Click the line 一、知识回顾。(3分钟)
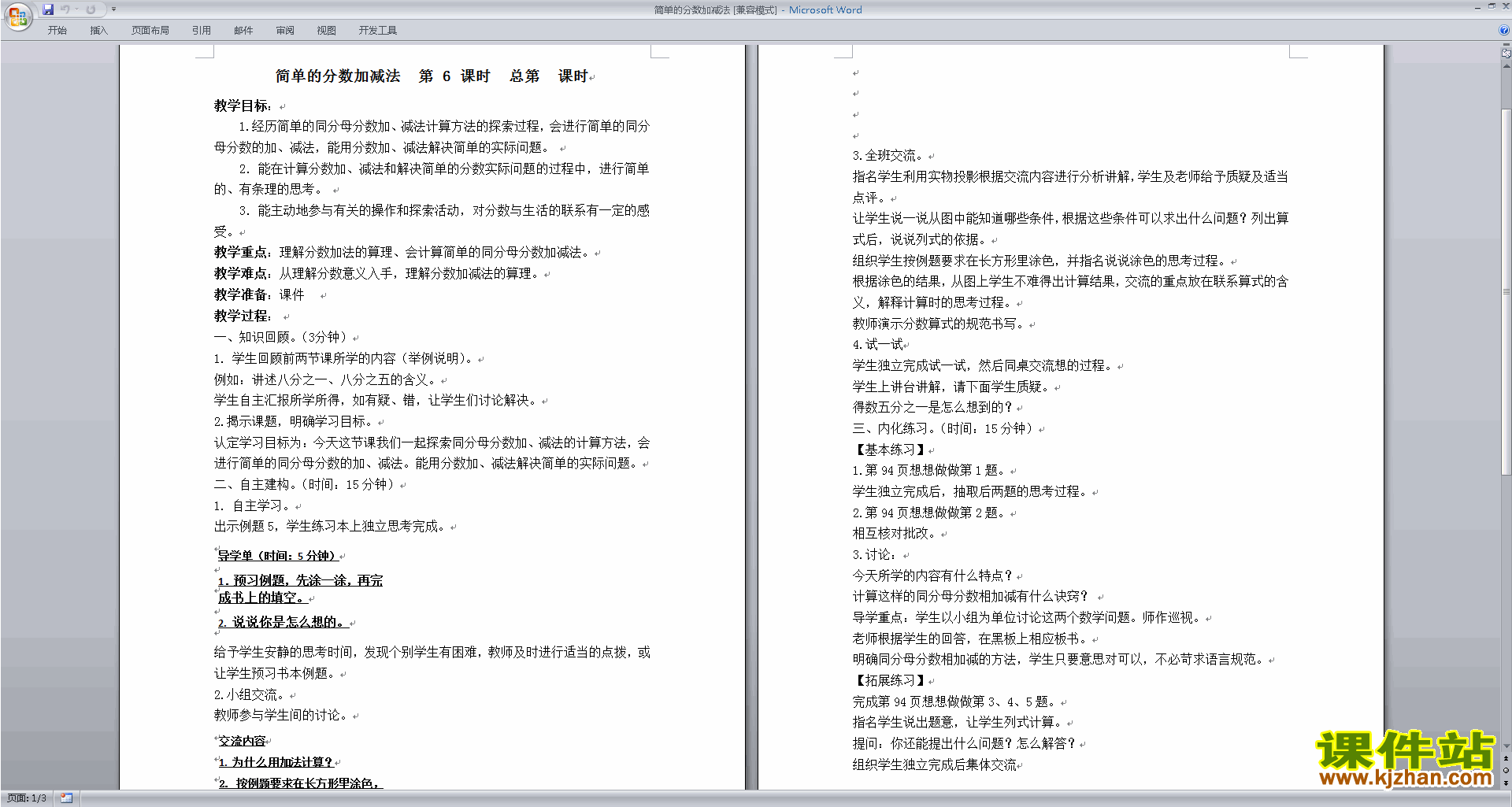 281,337
